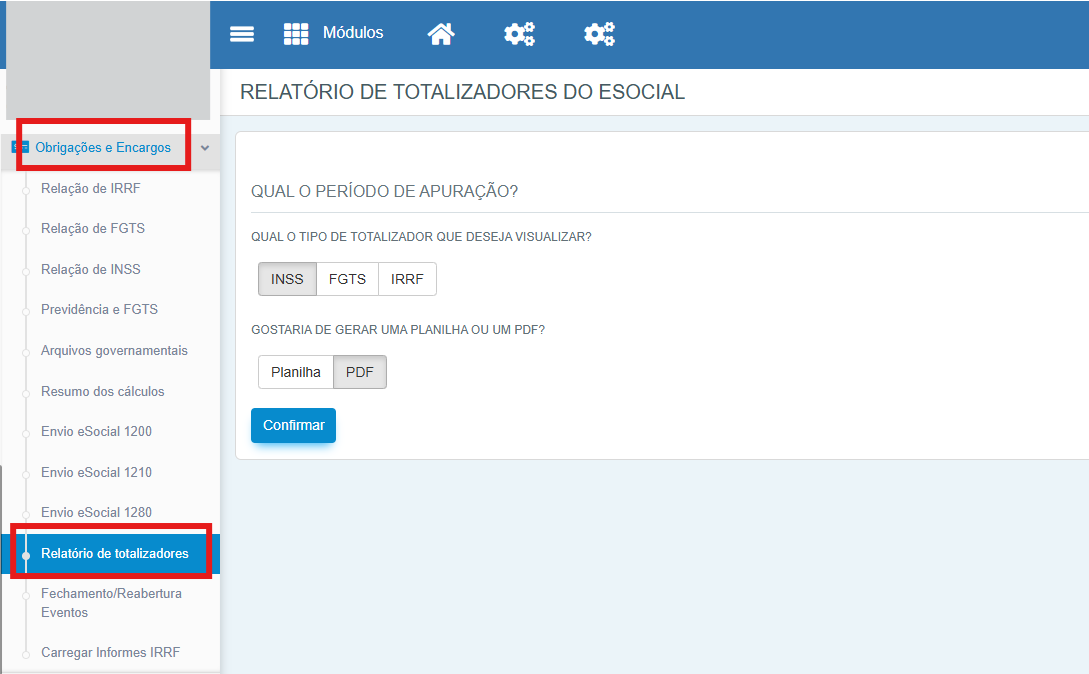Screen dimensions: 1089x674
Task: Choose Planilha output format
Action: click(296, 372)
